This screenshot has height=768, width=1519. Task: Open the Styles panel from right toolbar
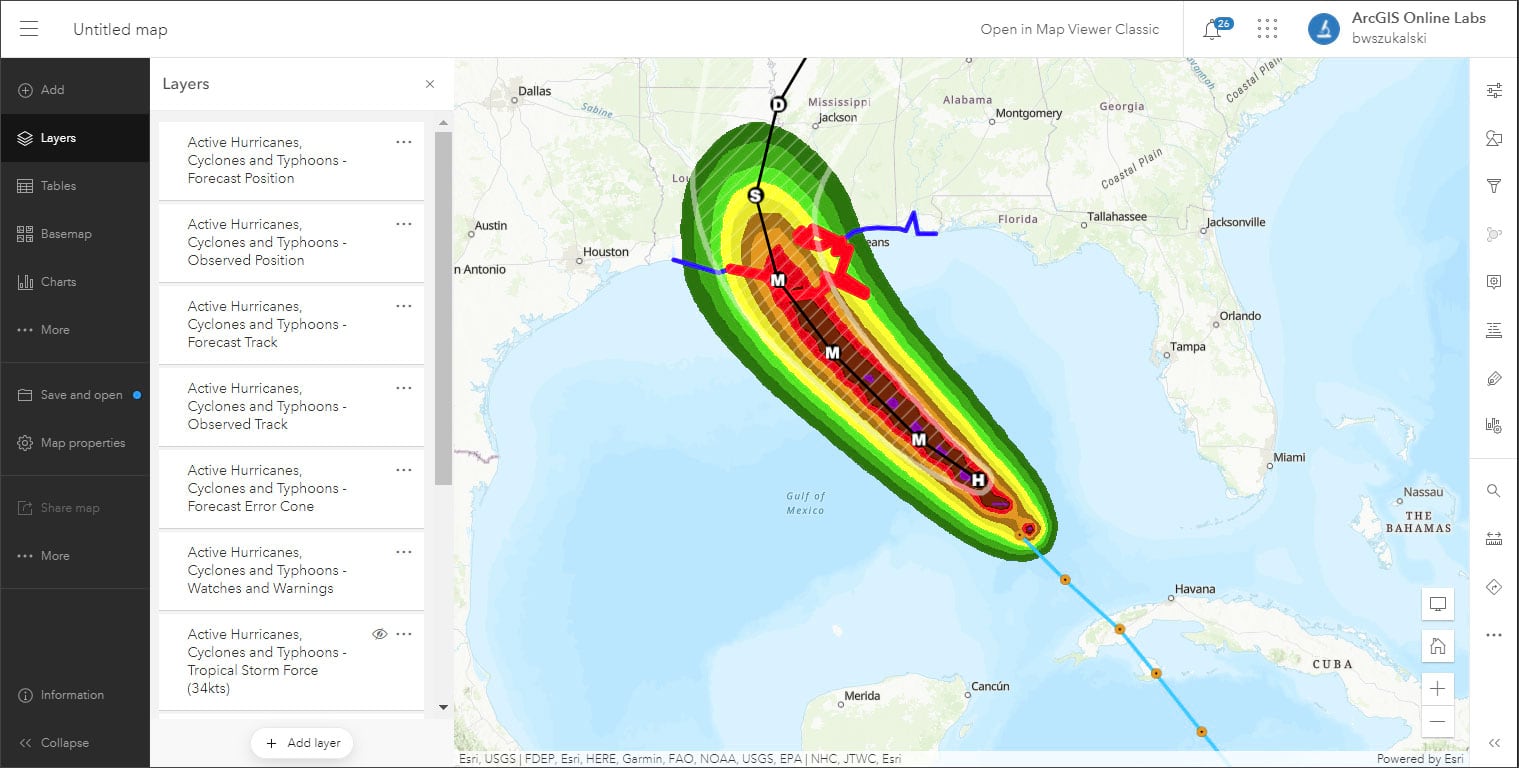[x=1493, y=138]
